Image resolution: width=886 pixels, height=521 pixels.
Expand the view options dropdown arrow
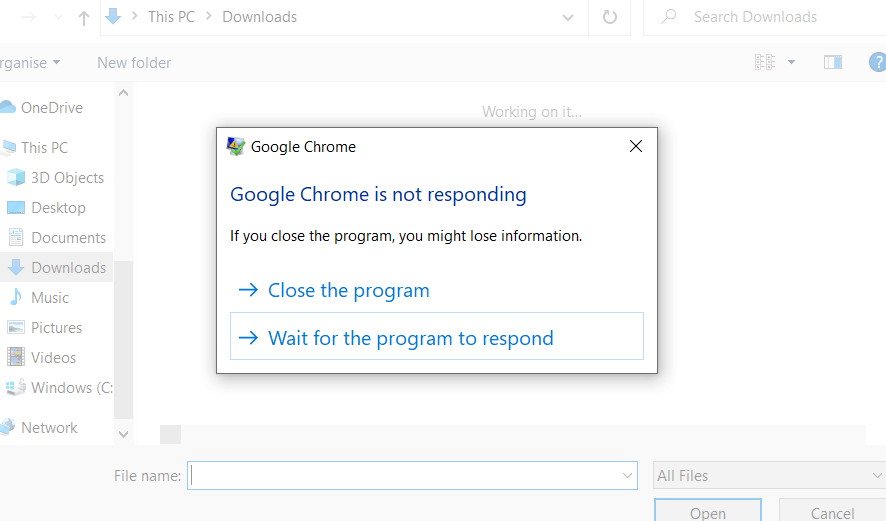click(x=791, y=62)
